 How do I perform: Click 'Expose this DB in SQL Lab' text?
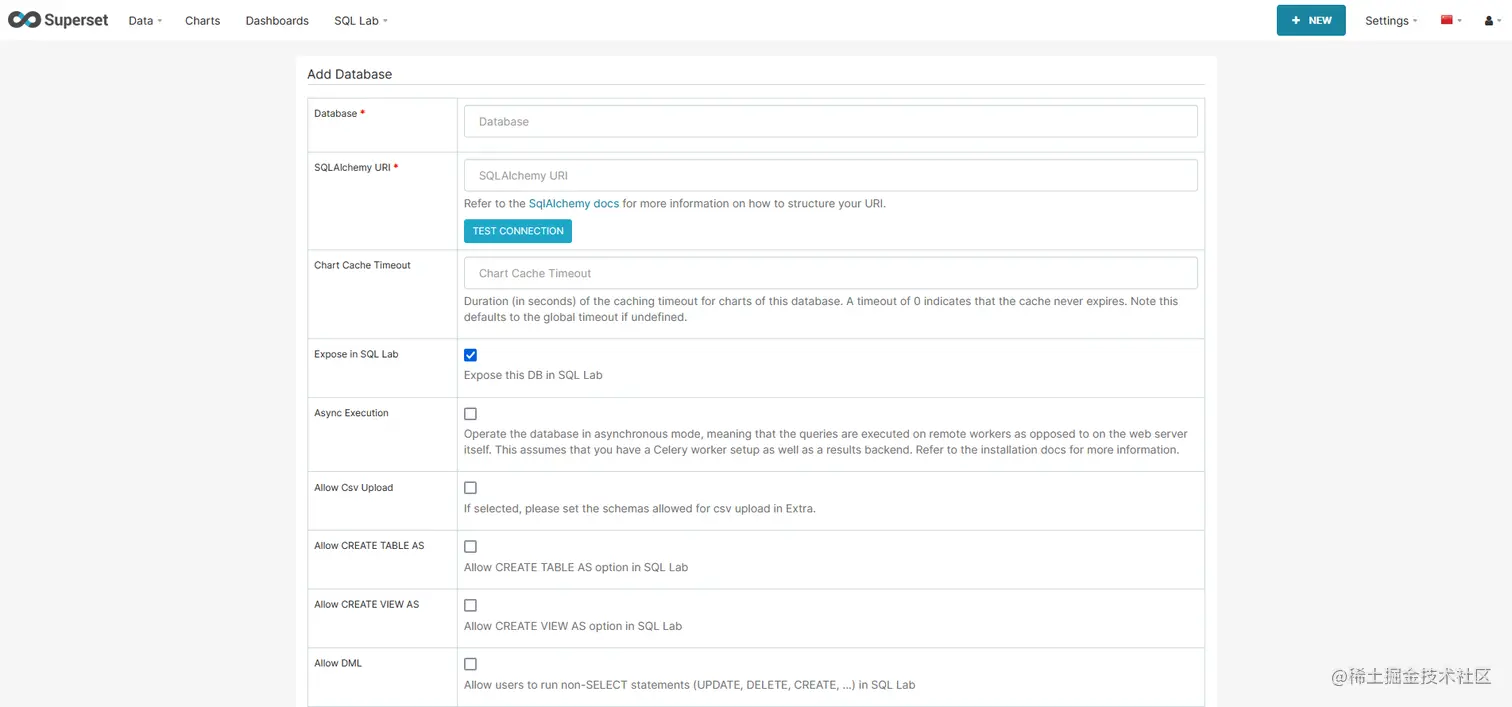point(533,375)
